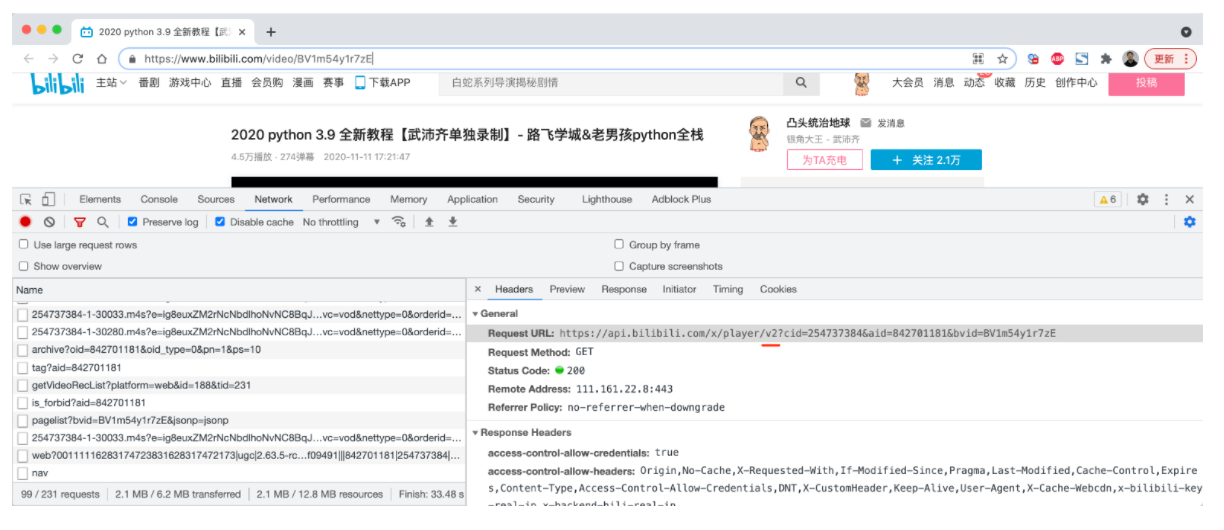Open the Timing tab
This screenshot has height=530, width=1224.
tap(728, 289)
